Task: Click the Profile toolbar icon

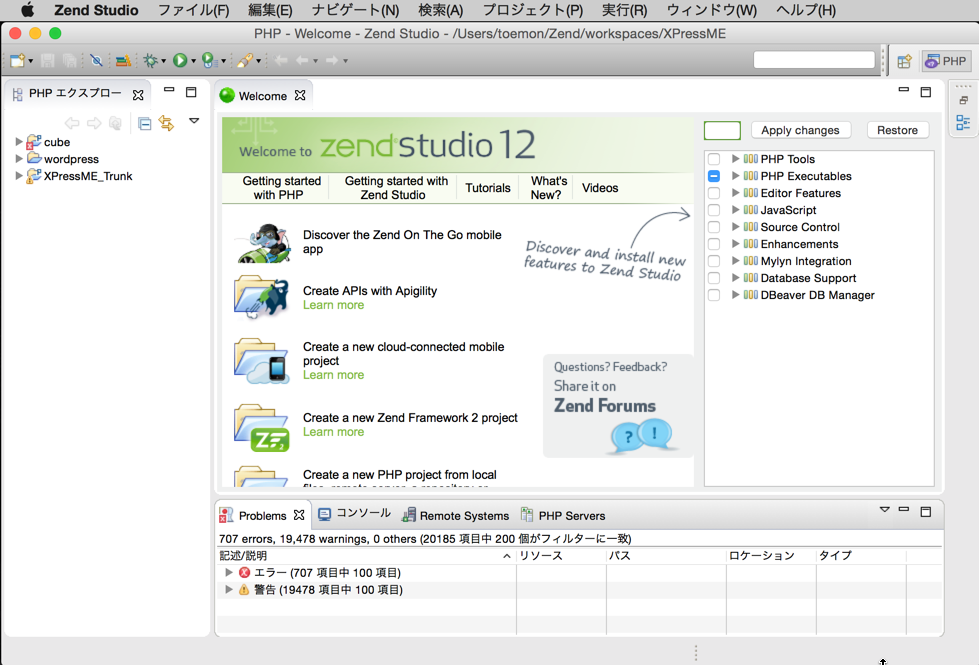Action: [x=209, y=61]
